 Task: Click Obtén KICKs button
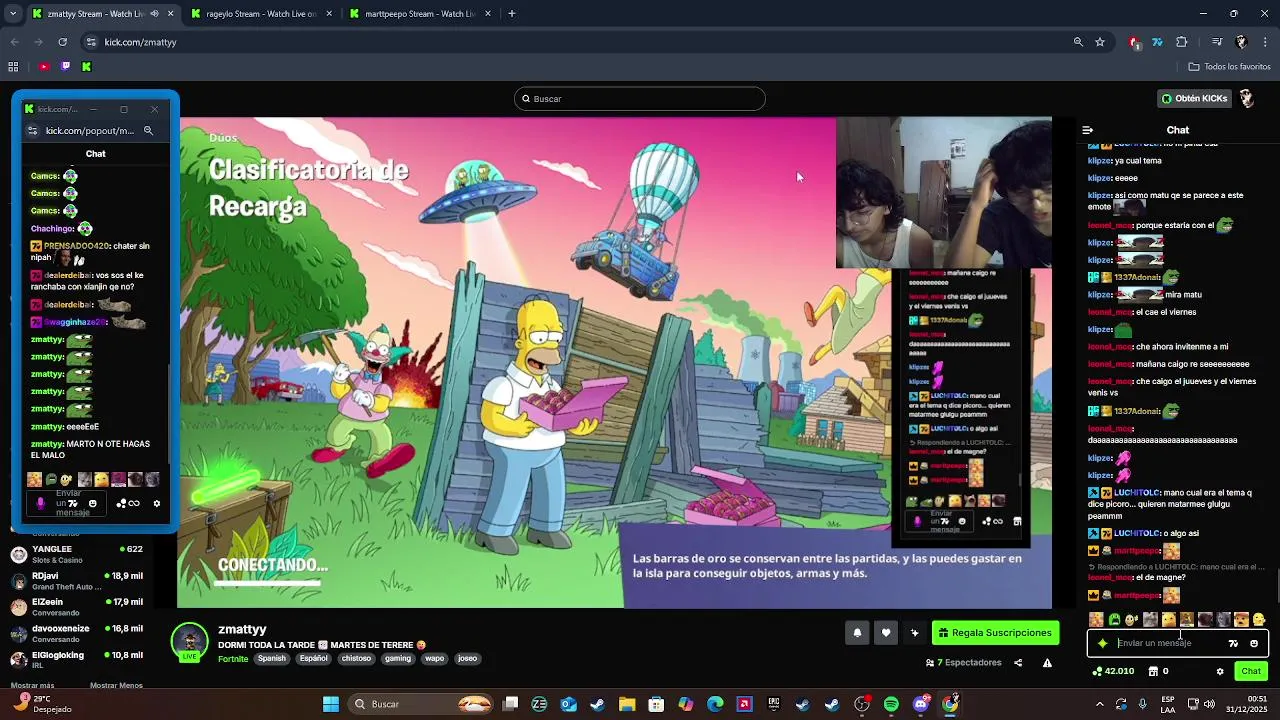click(x=1193, y=98)
